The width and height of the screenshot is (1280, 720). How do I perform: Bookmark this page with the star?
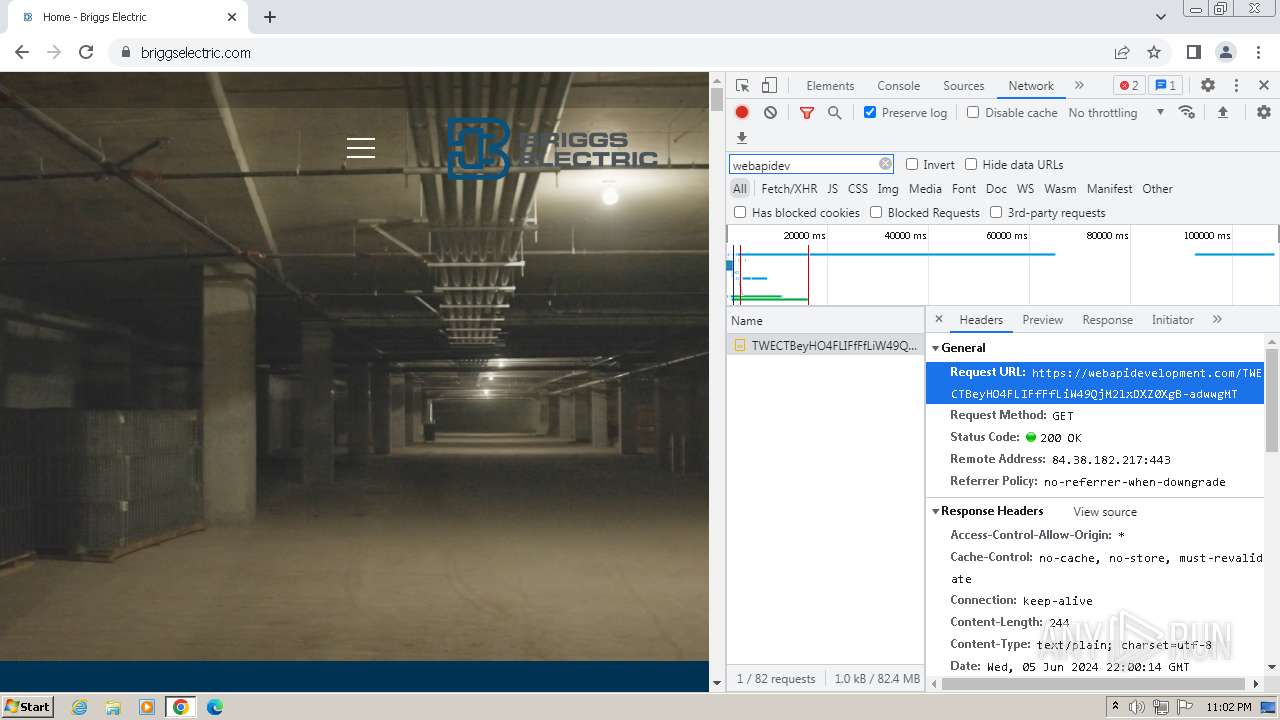[x=1154, y=52]
